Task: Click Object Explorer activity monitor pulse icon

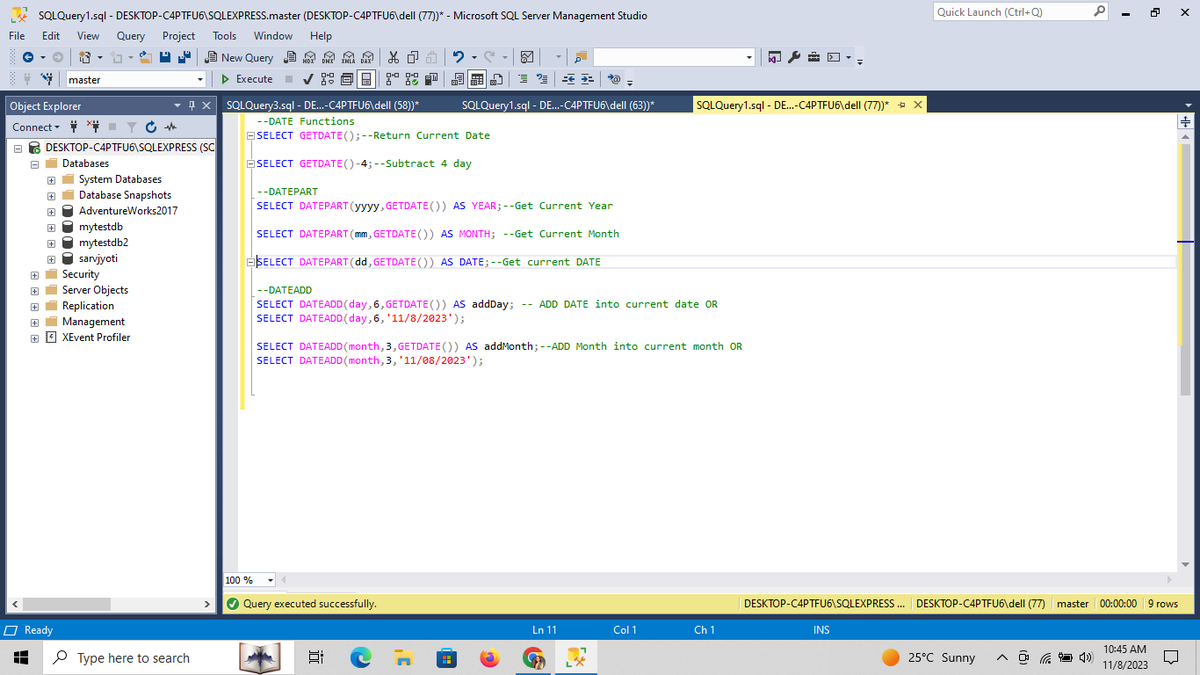Action: pos(170,127)
